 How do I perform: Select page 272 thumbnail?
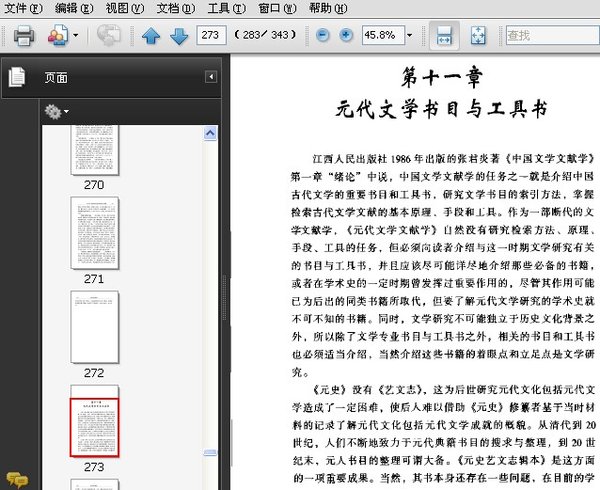click(x=93, y=326)
